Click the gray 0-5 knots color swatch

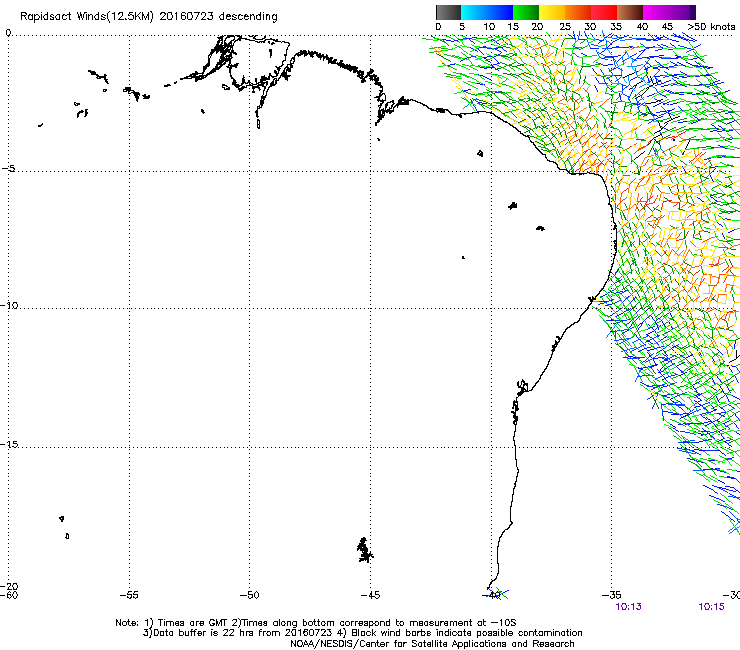pyautogui.click(x=448, y=12)
